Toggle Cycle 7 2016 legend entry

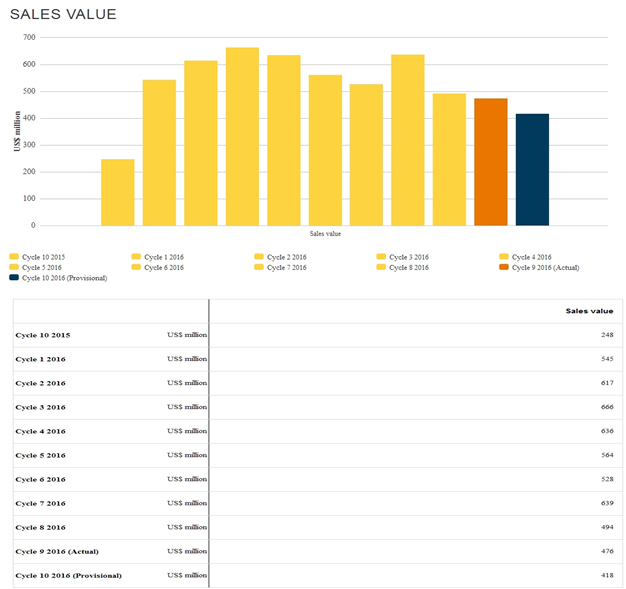click(280, 267)
